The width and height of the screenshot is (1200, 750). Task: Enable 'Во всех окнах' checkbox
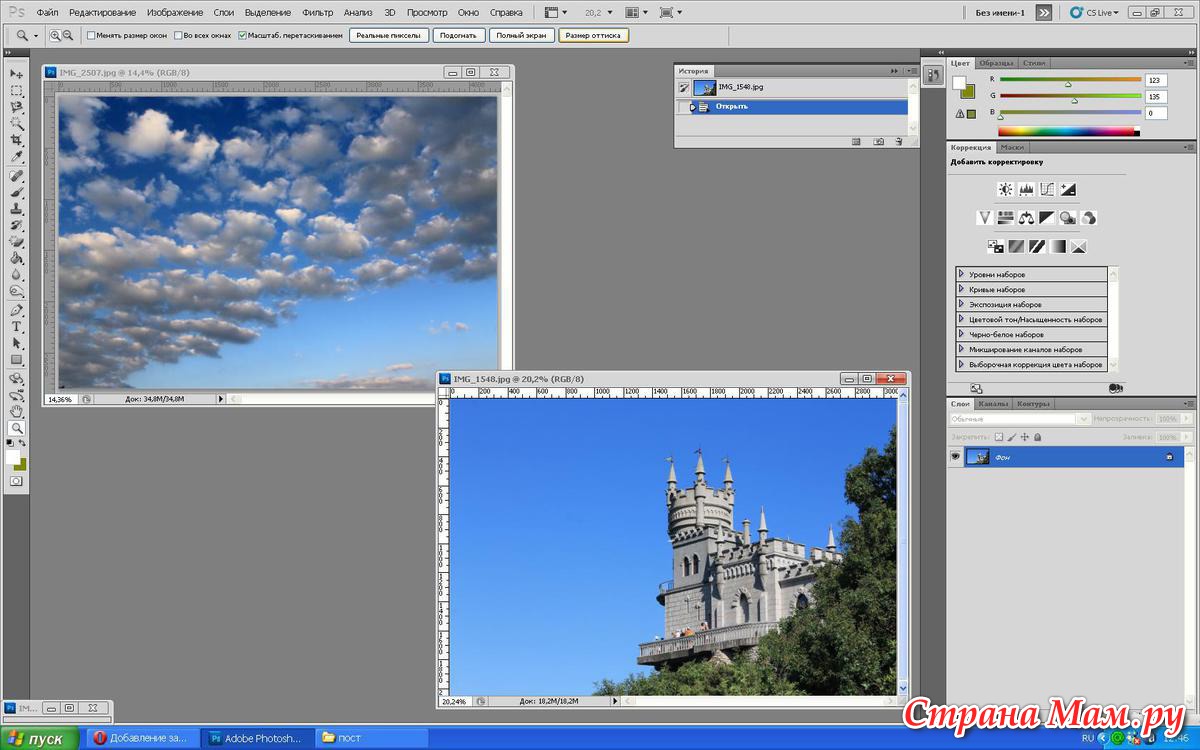(x=177, y=35)
